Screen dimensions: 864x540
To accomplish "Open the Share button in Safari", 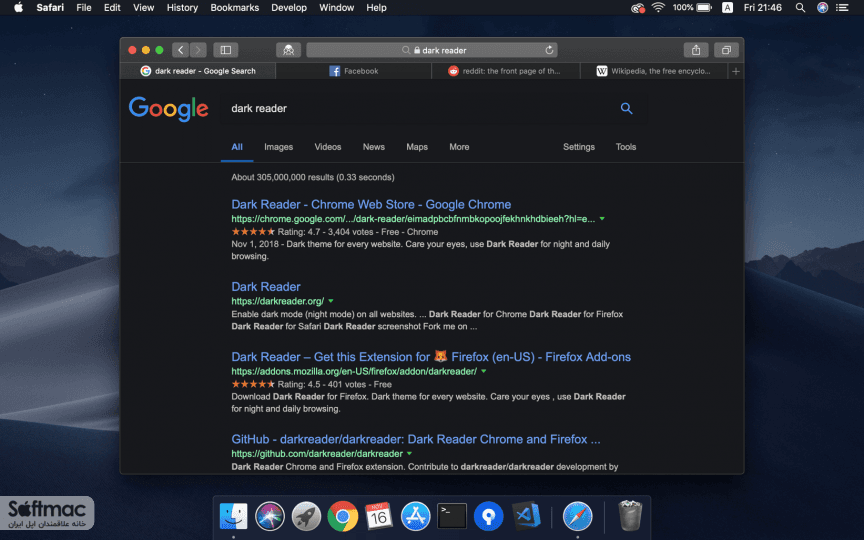I will (696, 50).
